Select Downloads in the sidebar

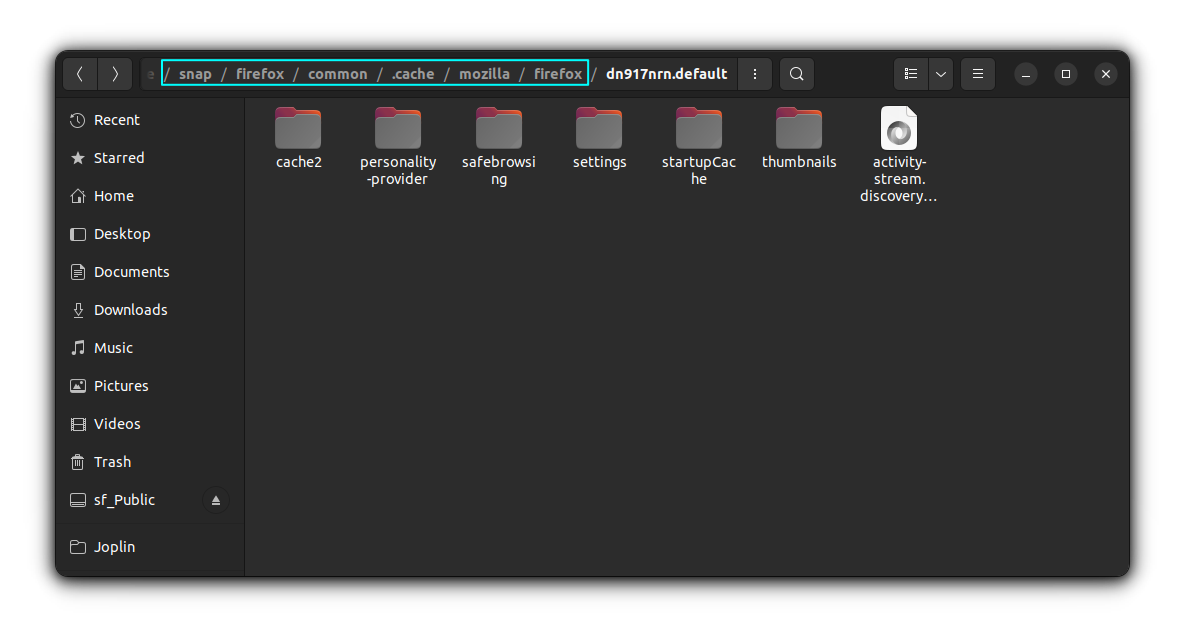tap(129, 309)
